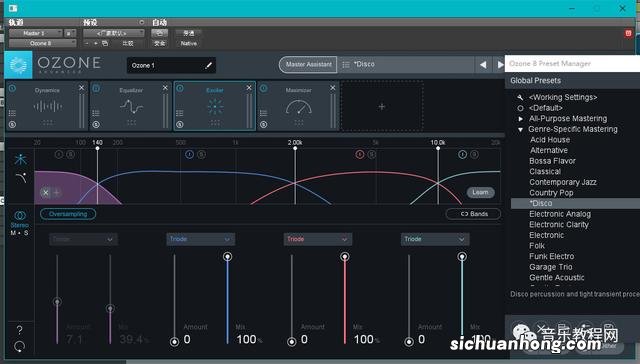Select the Acid House preset
640x364 pixels.
pos(550,140)
